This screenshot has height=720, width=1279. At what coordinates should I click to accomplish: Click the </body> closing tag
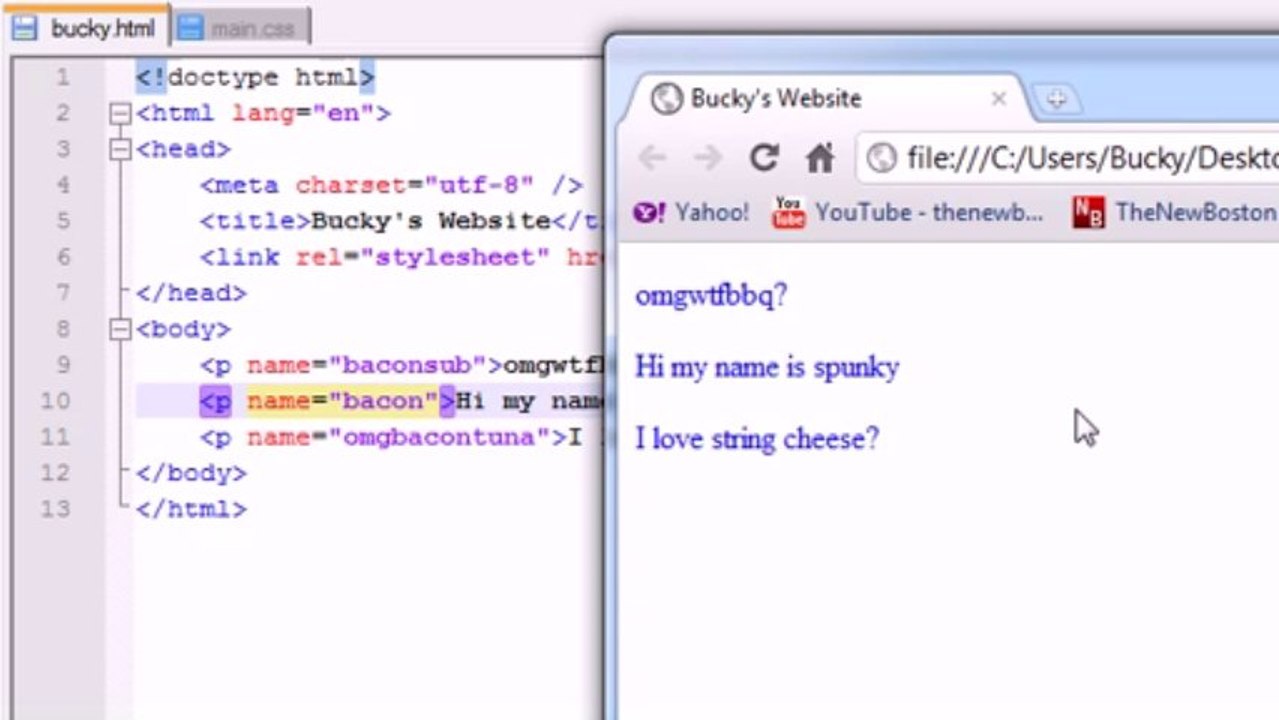pyautogui.click(x=191, y=473)
